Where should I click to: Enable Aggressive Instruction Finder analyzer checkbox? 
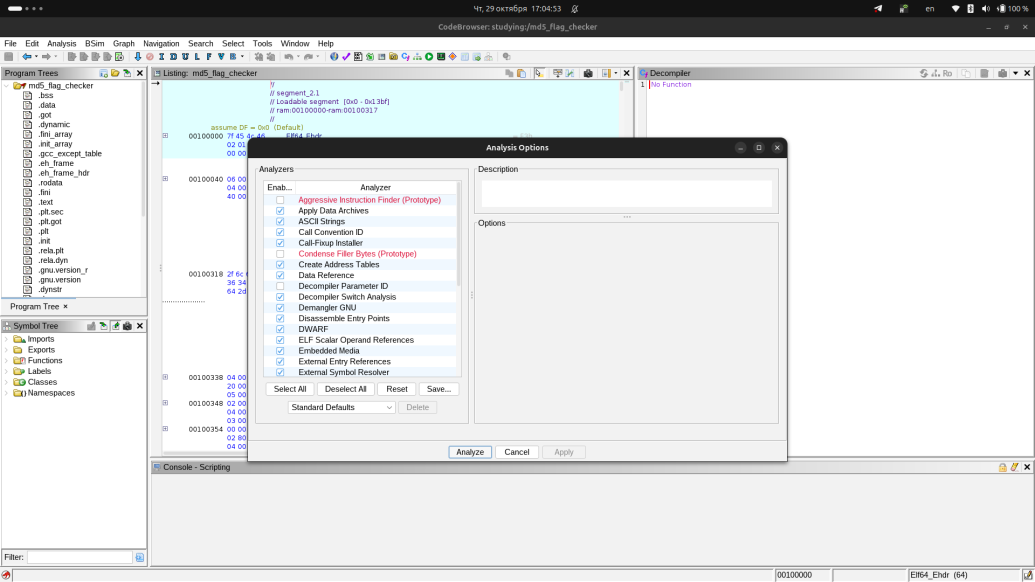click(x=280, y=200)
